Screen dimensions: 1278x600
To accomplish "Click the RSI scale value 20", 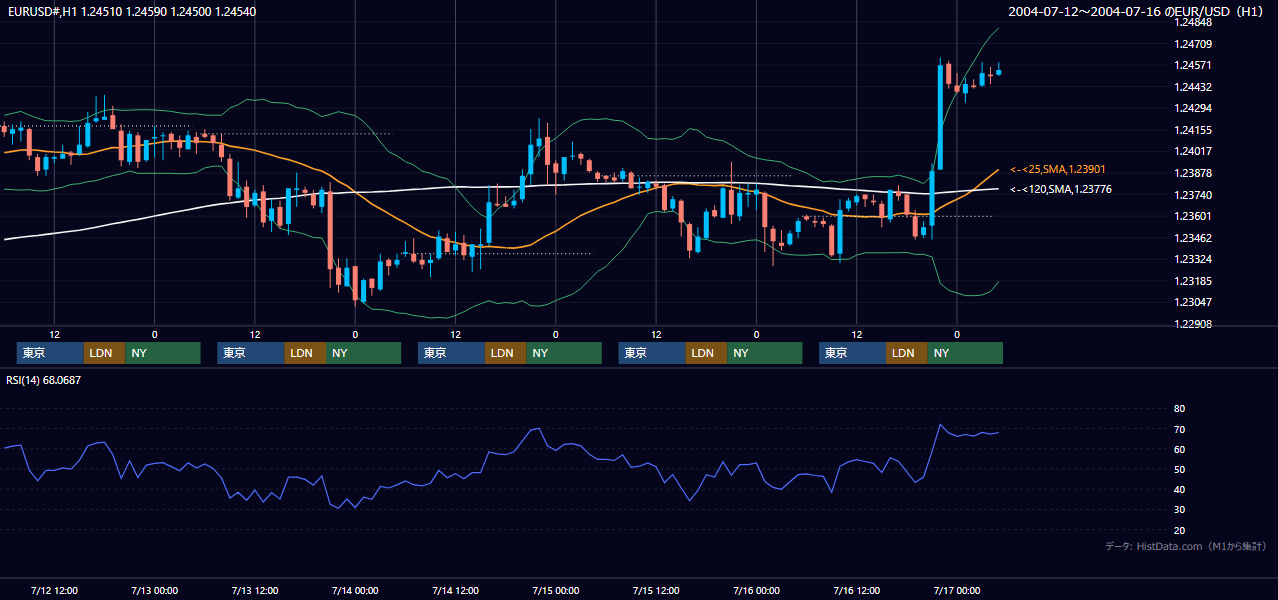I will [1179, 530].
